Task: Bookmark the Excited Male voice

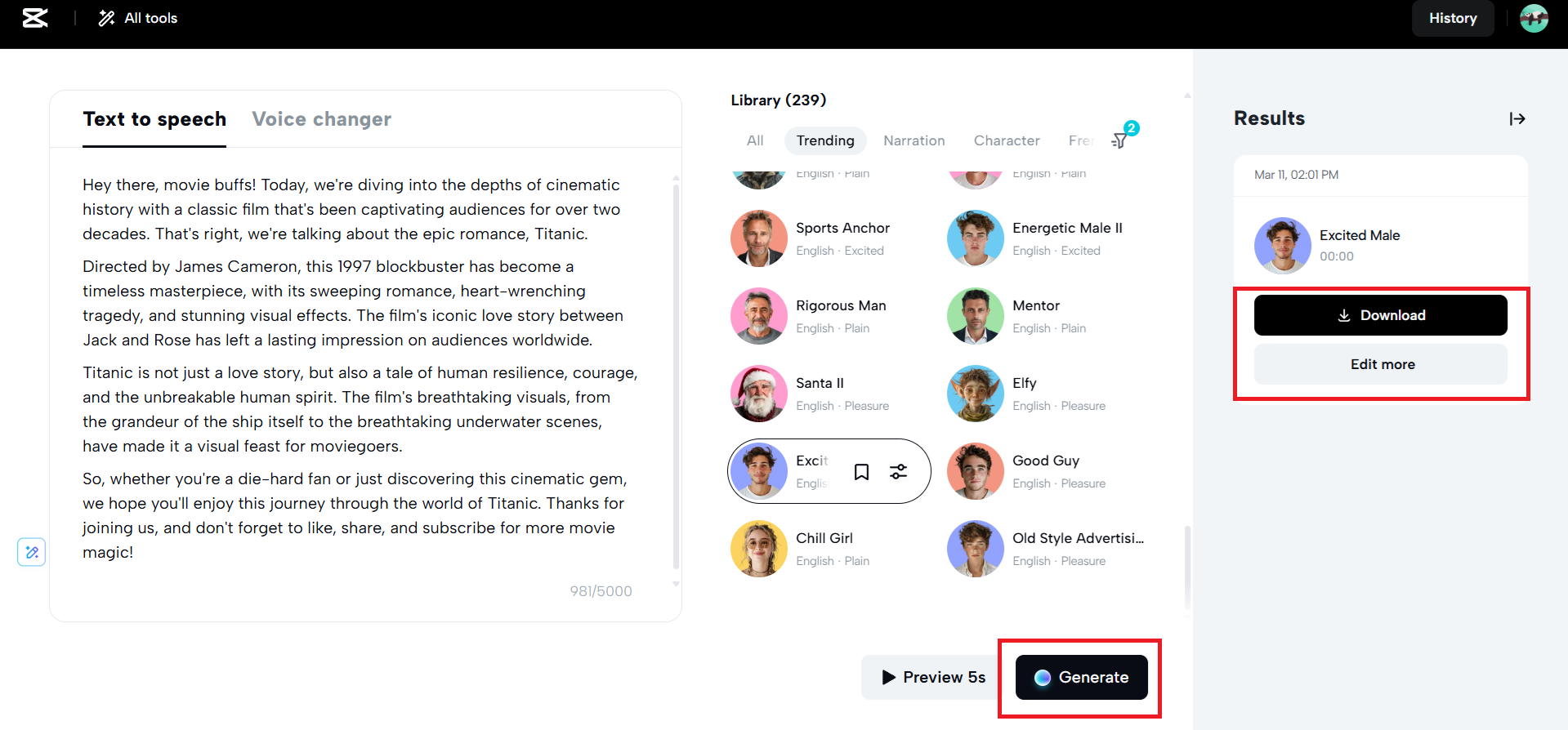Action: point(861,472)
